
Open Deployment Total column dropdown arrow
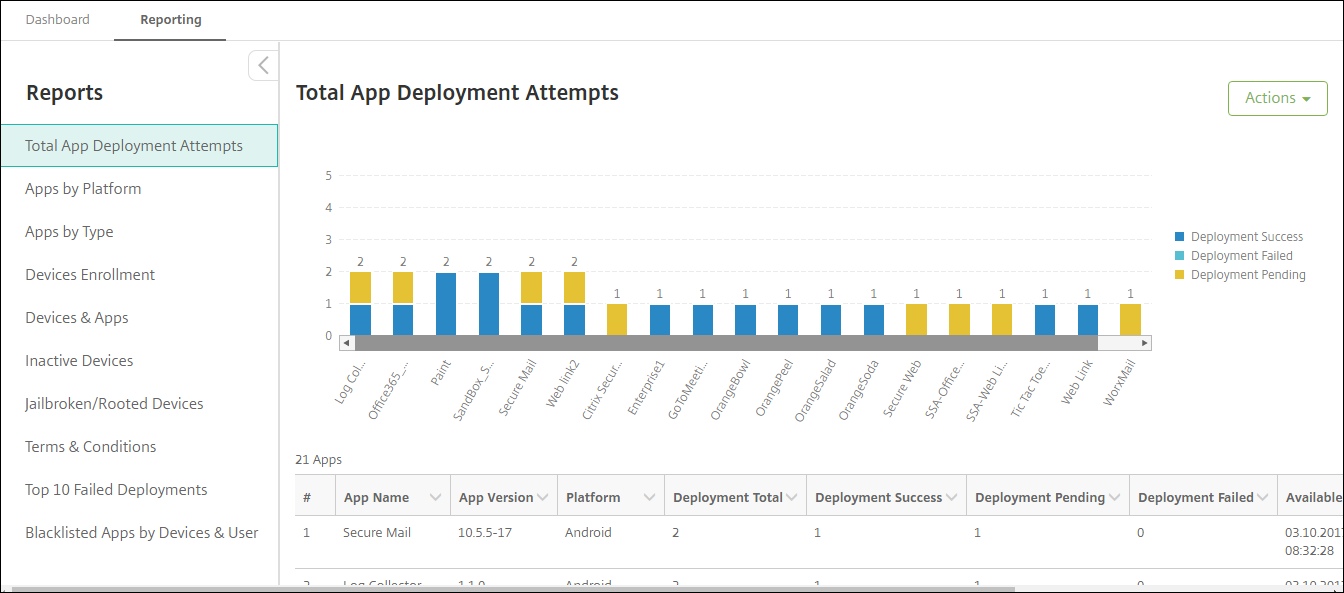click(x=791, y=497)
